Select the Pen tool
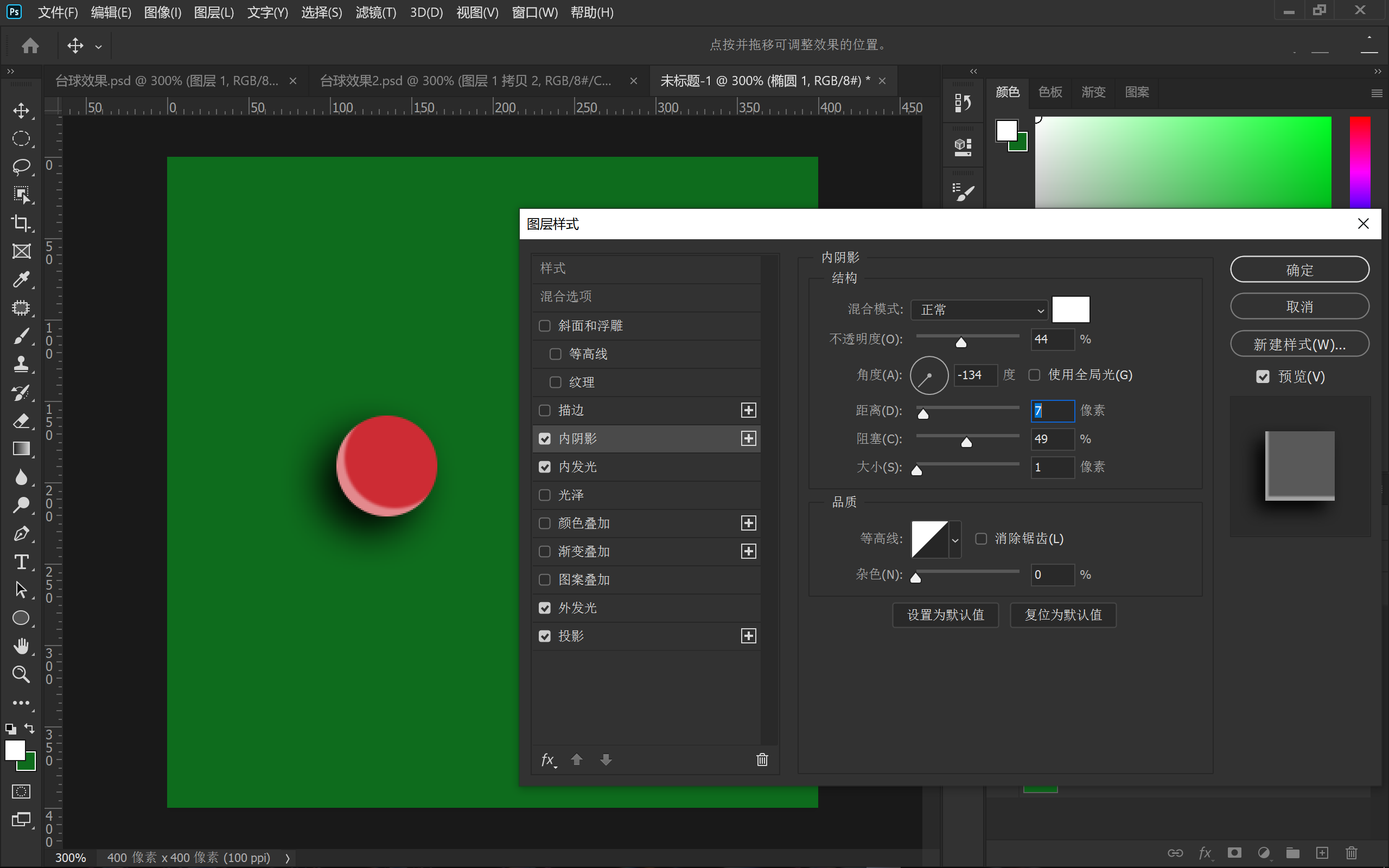This screenshot has width=1389, height=868. tap(21, 533)
